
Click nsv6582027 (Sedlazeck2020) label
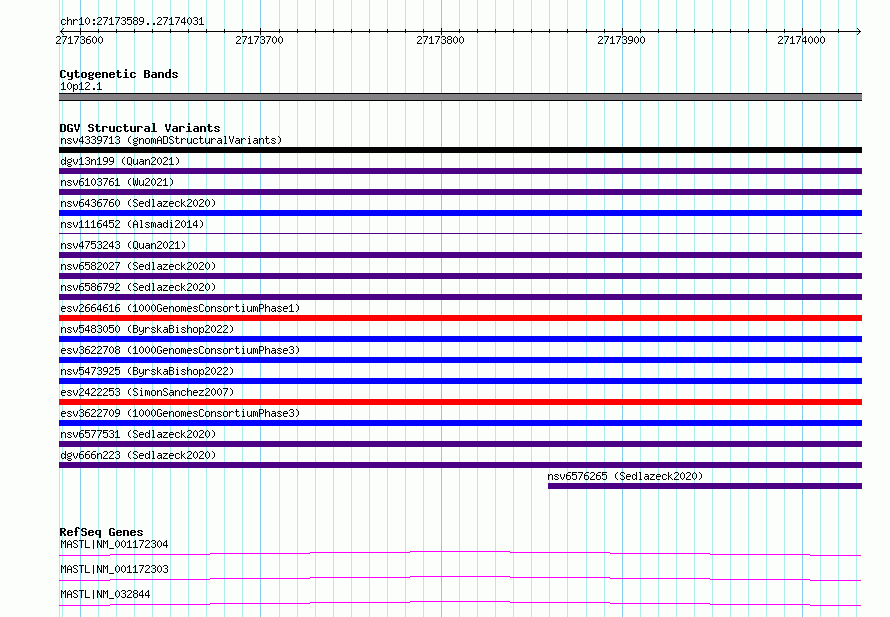pos(138,266)
